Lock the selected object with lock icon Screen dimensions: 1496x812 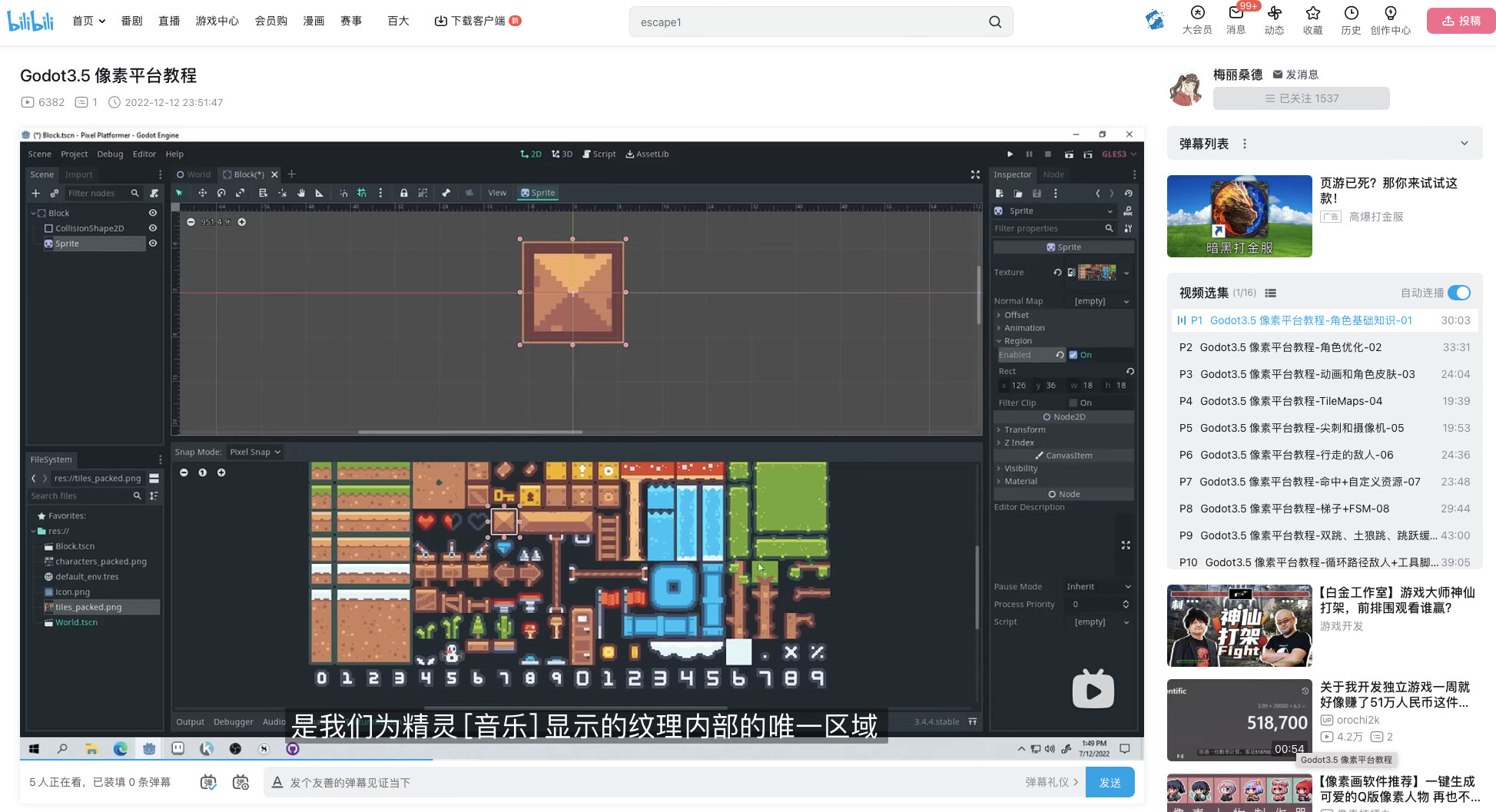(x=403, y=193)
